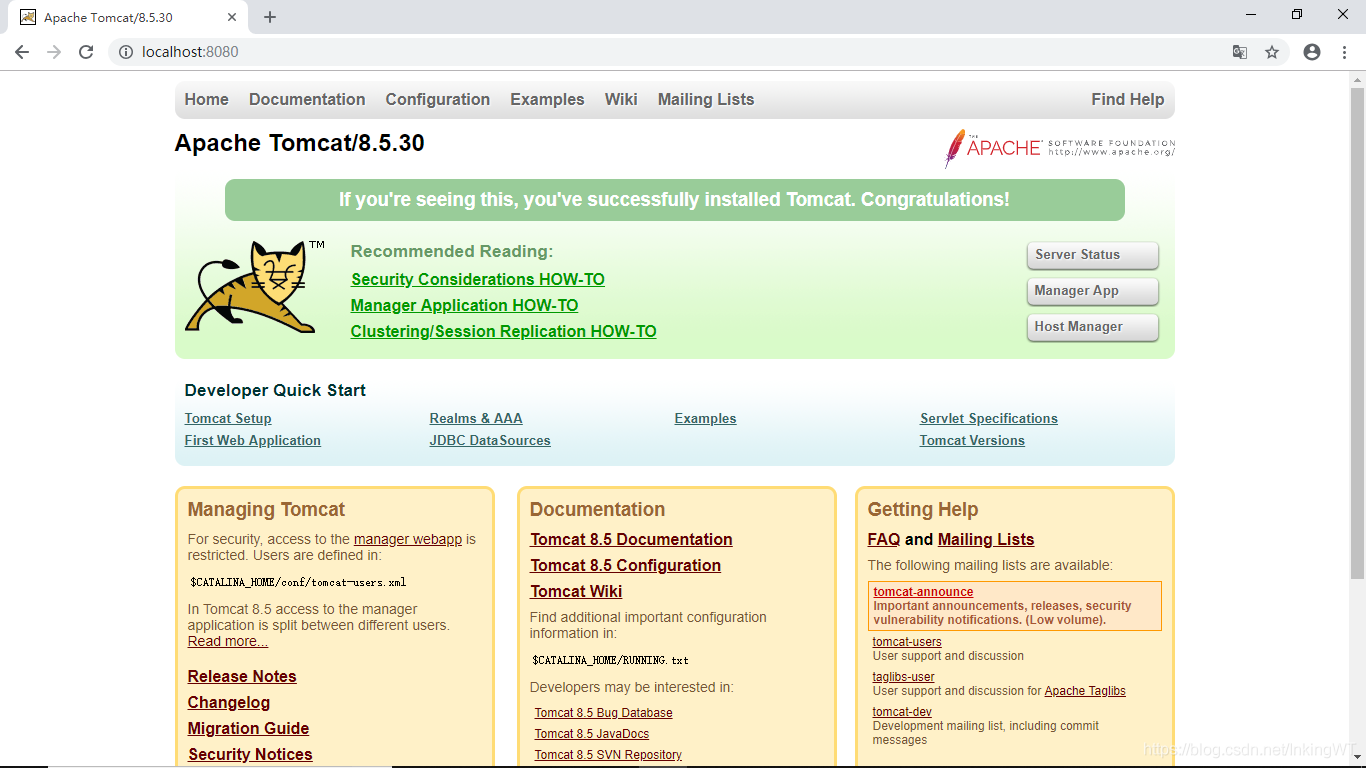The image size is (1366, 768).
Task: Click the Tomcat cat logo image
Action: pos(255,286)
